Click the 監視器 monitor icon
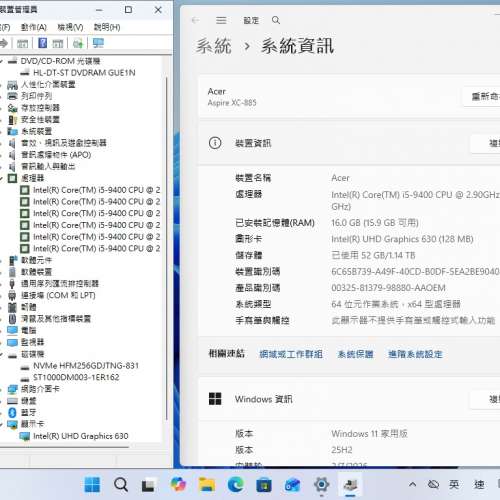 pos(12,342)
